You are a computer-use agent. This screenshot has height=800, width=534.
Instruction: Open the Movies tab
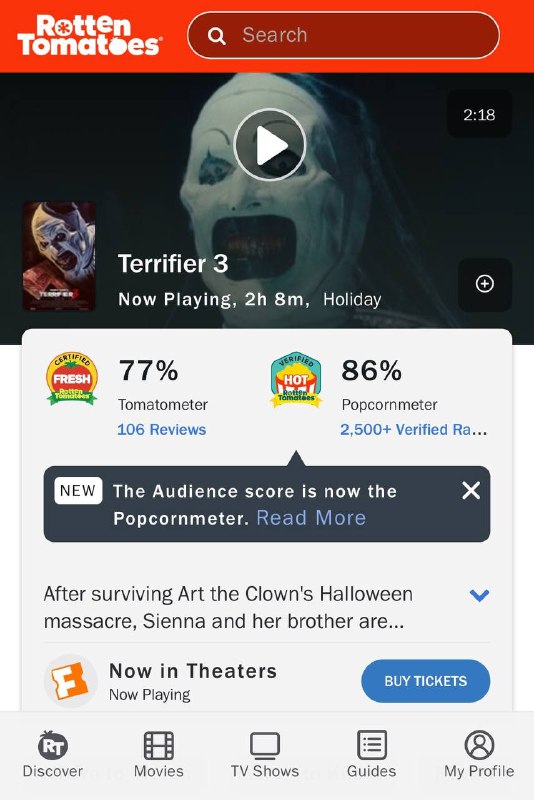pos(159,754)
